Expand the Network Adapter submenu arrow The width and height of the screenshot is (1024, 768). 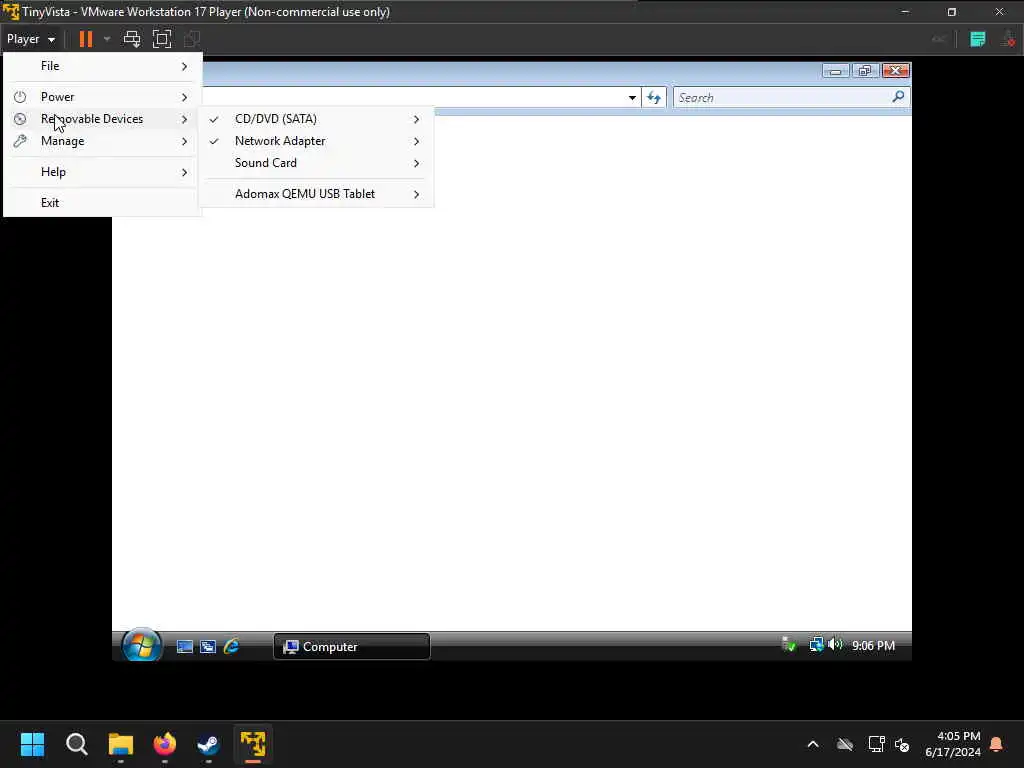coord(416,141)
